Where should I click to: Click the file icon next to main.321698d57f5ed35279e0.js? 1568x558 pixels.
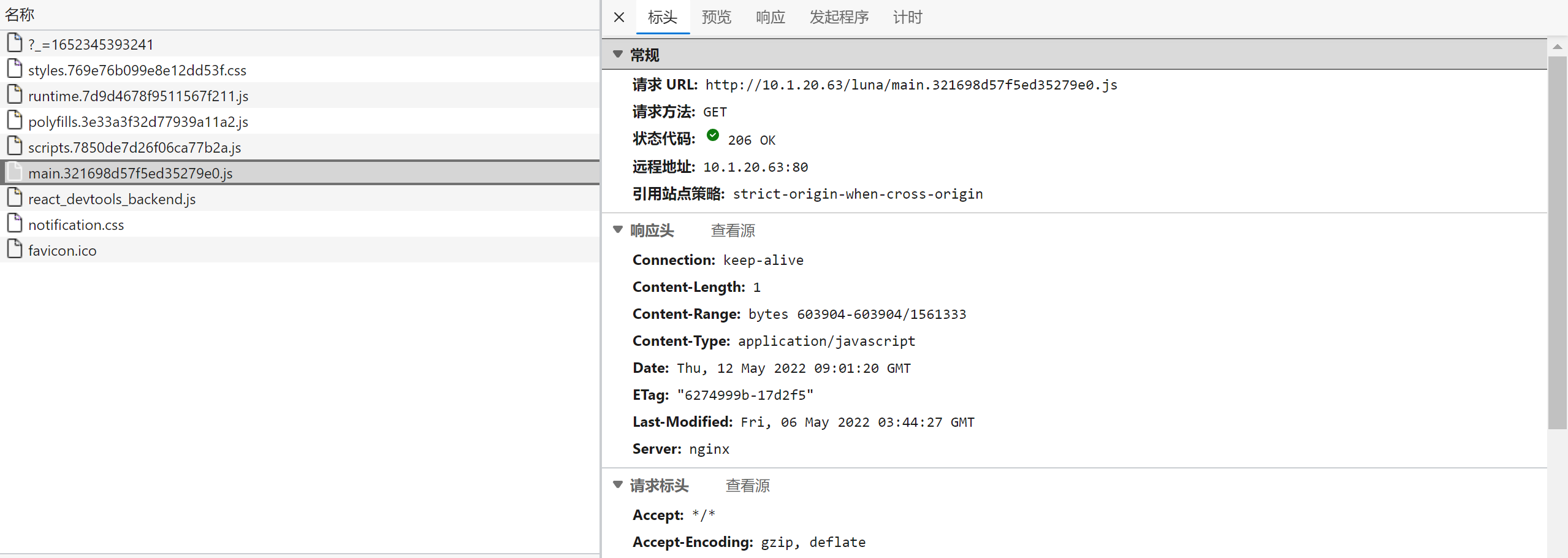(x=15, y=172)
